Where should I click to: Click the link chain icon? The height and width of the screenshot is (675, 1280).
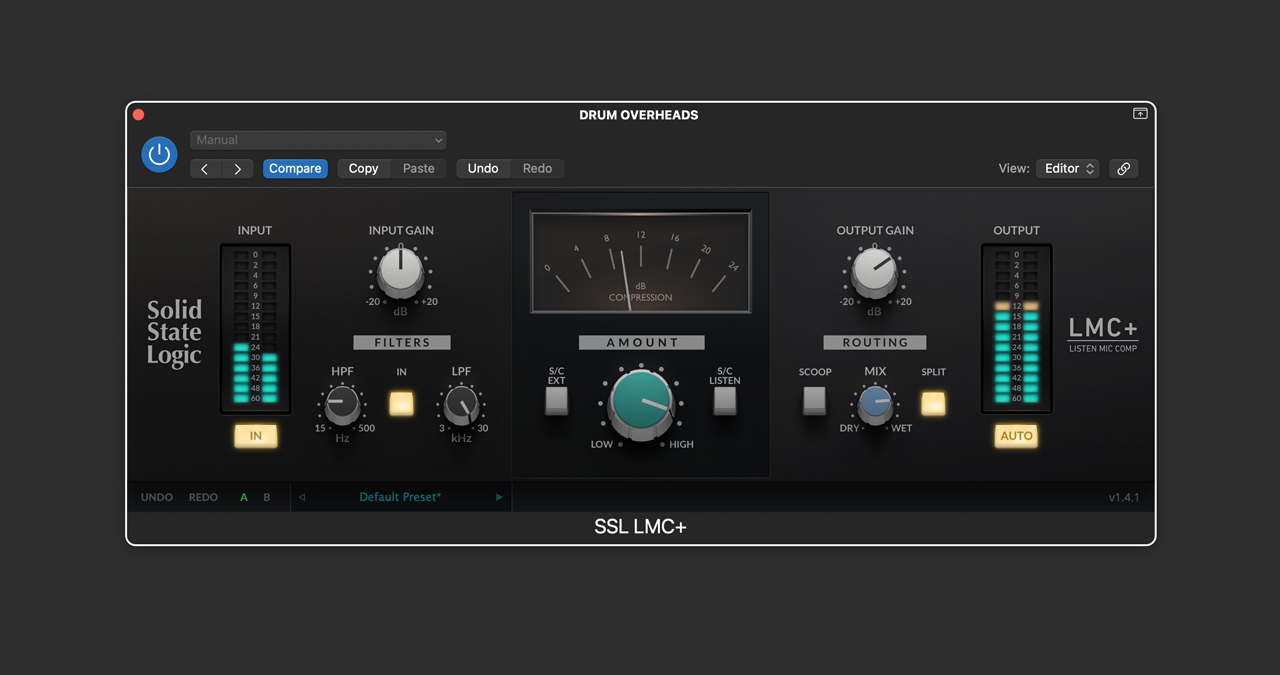(x=1124, y=169)
